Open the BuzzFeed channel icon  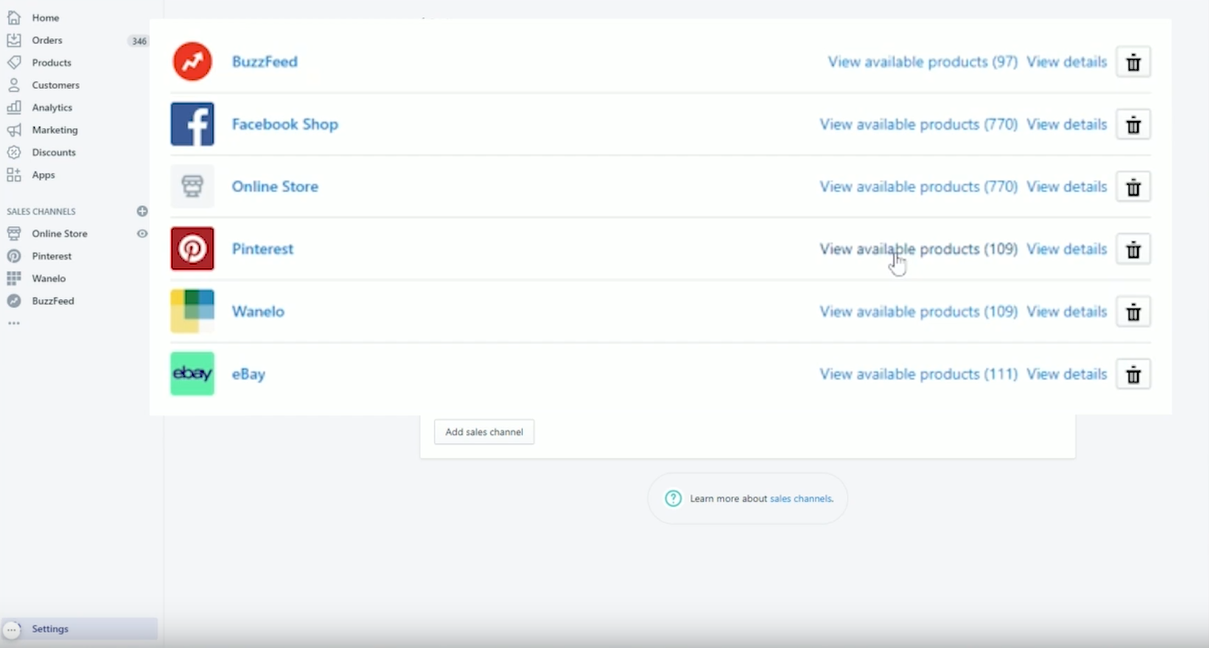191,61
